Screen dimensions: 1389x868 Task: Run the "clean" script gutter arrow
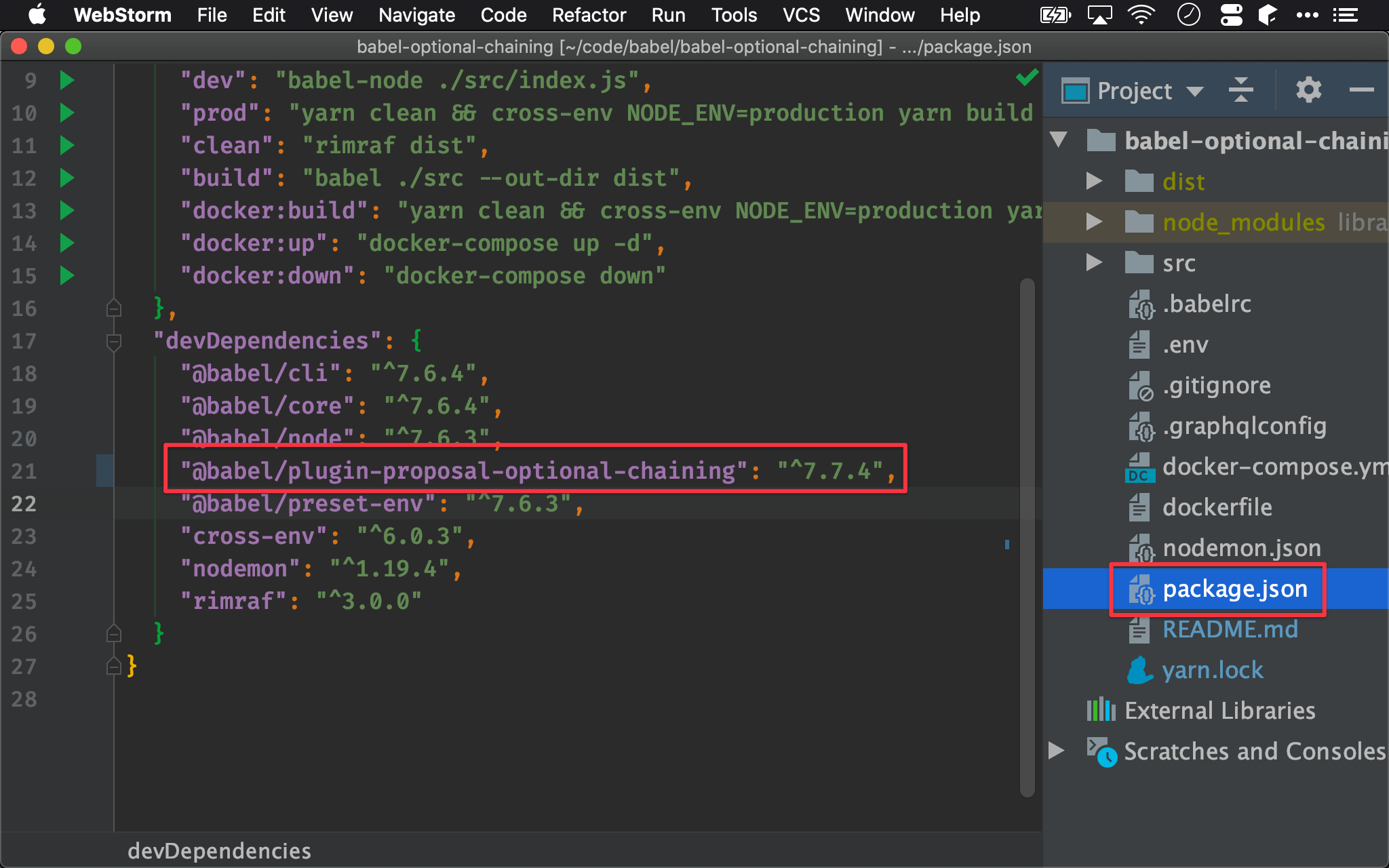[x=66, y=145]
